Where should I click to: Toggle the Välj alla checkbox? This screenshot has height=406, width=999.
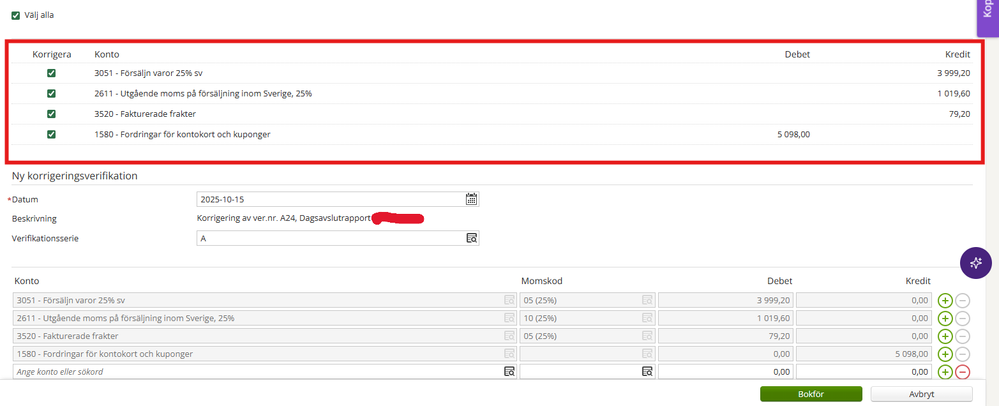pos(15,15)
